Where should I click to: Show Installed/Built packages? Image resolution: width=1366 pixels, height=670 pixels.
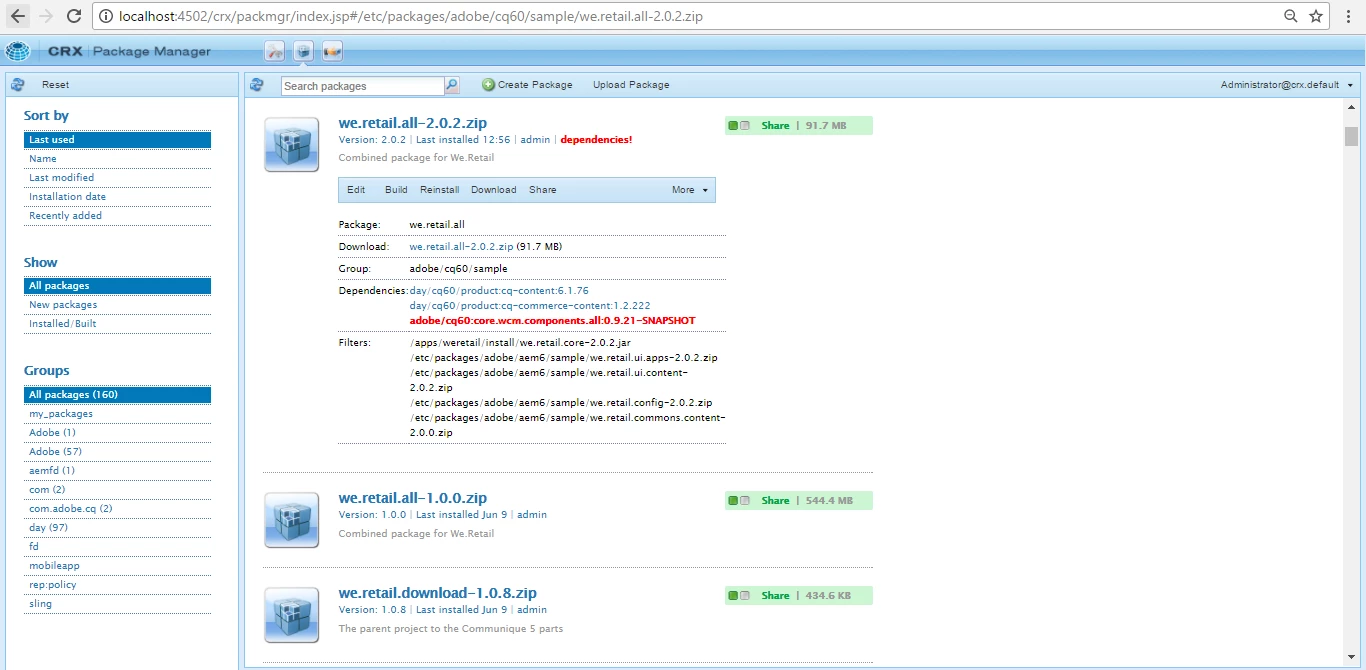point(117,324)
